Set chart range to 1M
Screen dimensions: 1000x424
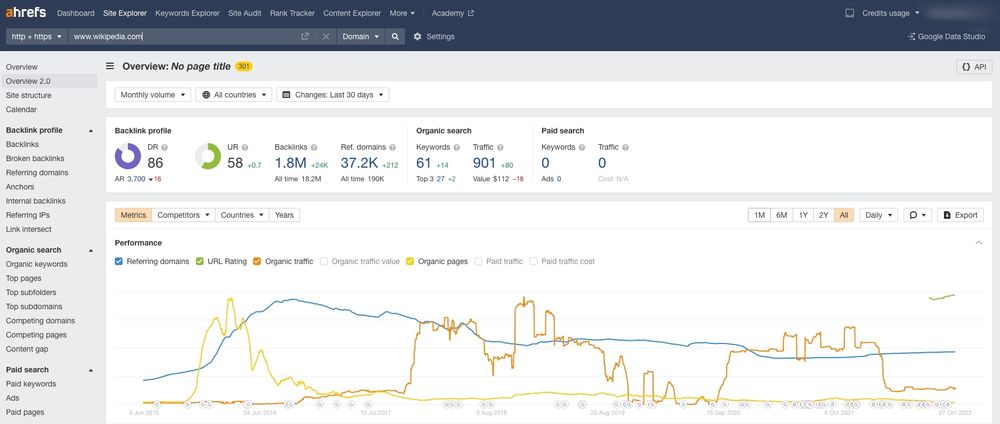point(759,215)
